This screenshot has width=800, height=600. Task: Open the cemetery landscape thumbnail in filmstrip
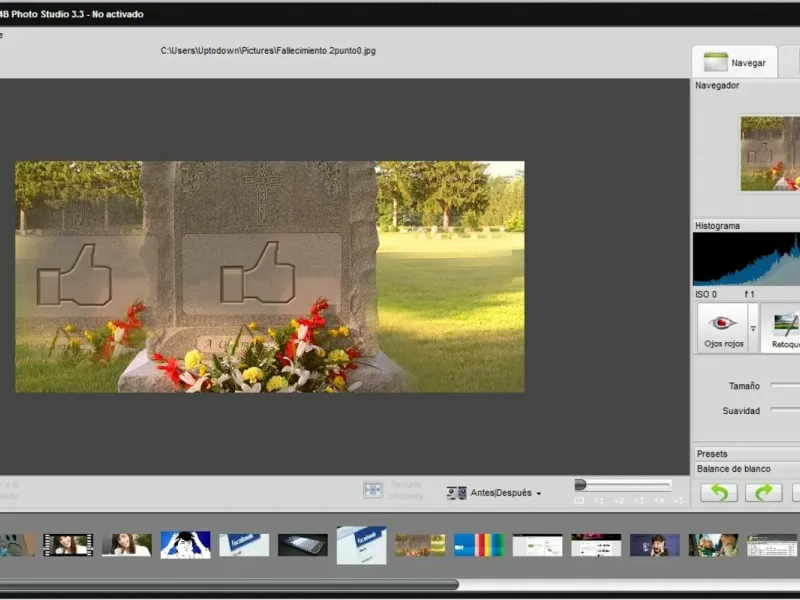tap(420, 544)
